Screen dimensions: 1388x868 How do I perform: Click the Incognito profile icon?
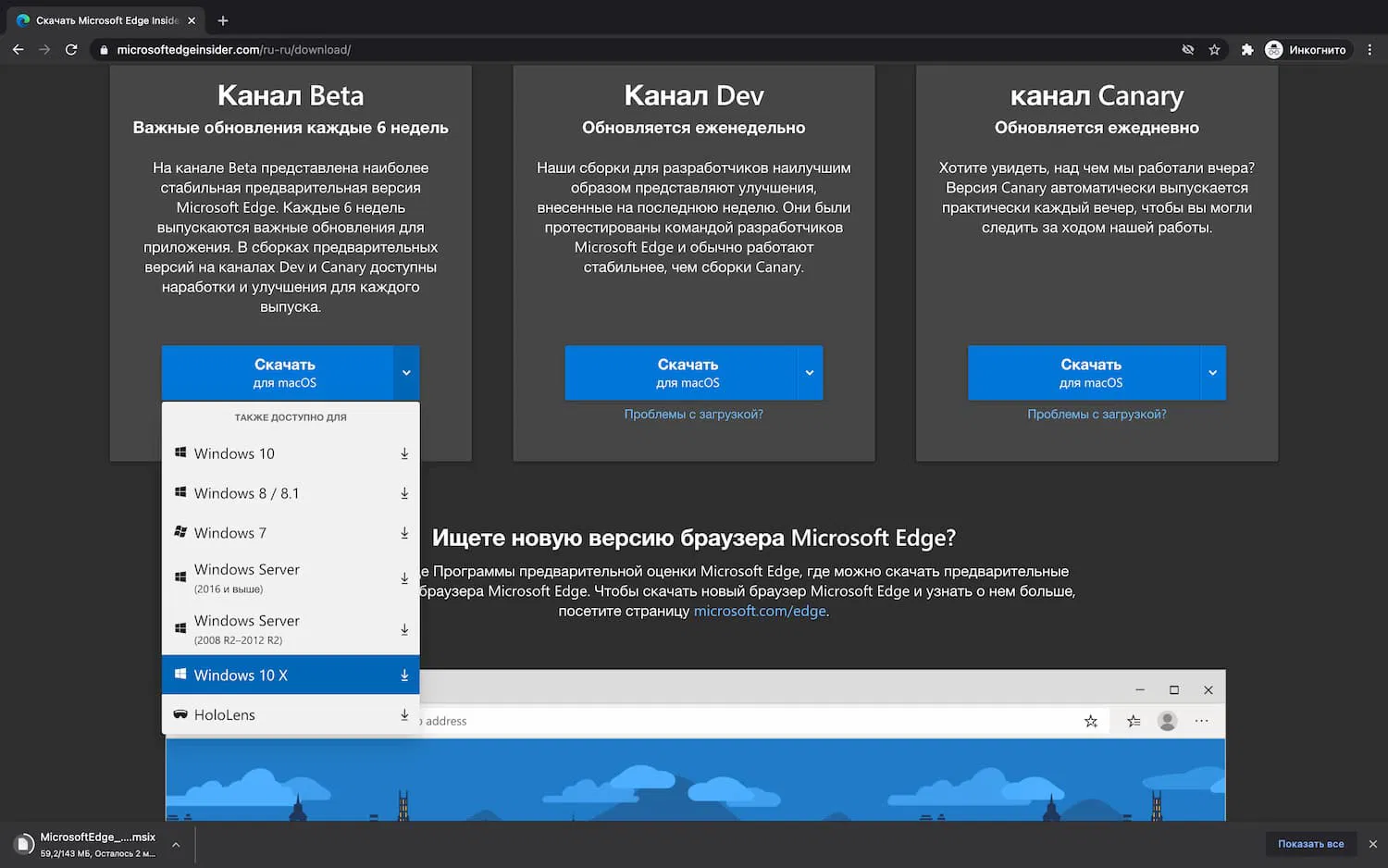(x=1273, y=49)
